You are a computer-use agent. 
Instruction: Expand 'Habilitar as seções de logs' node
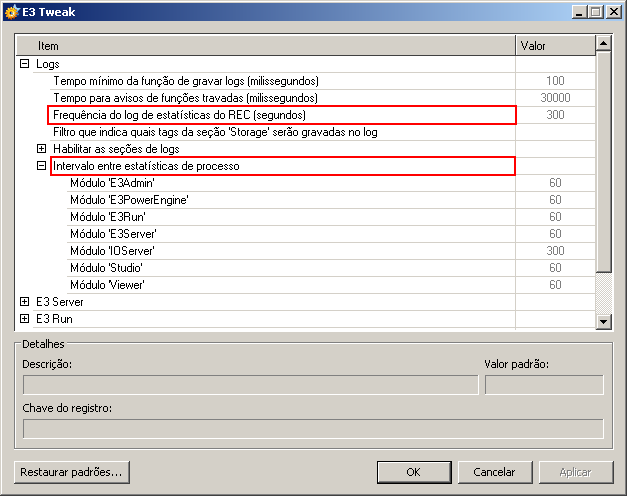coord(41,149)
